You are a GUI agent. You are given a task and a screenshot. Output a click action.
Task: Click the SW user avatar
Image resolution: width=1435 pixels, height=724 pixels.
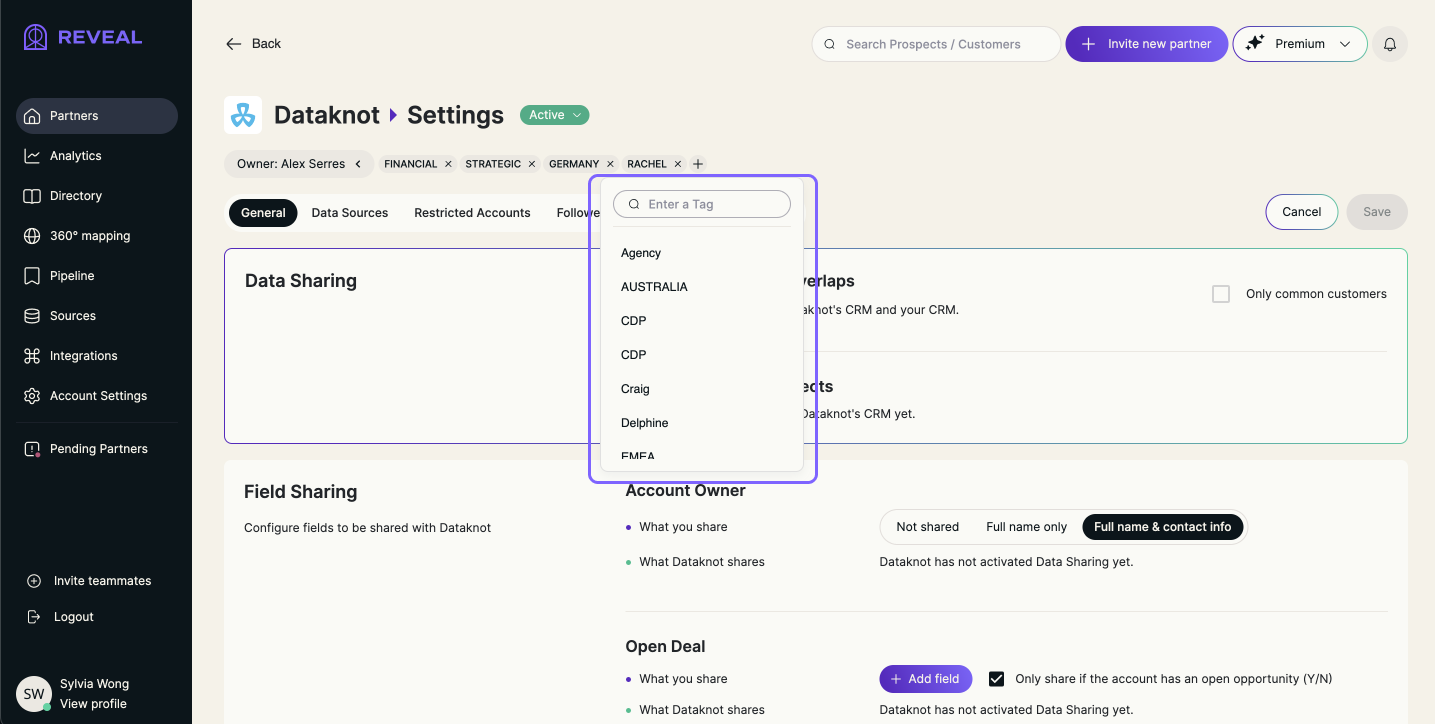coord(34,694)
